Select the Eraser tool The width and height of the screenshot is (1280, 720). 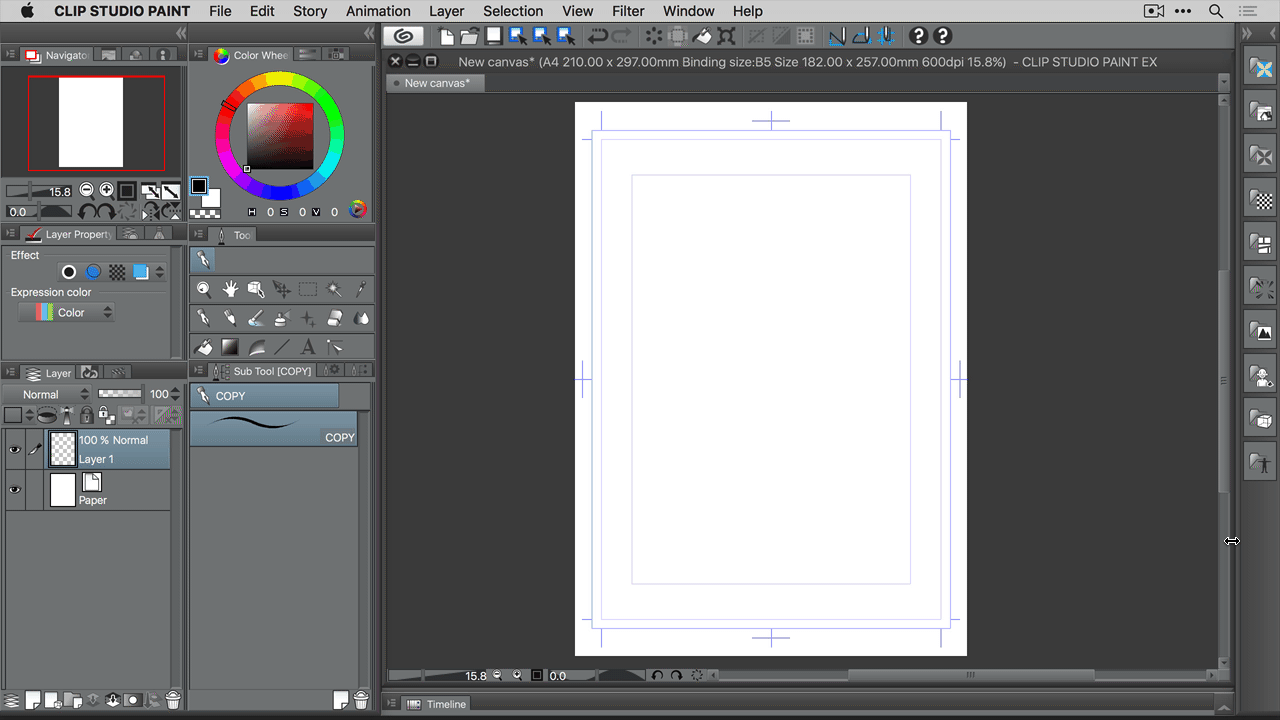click(334, 318)
